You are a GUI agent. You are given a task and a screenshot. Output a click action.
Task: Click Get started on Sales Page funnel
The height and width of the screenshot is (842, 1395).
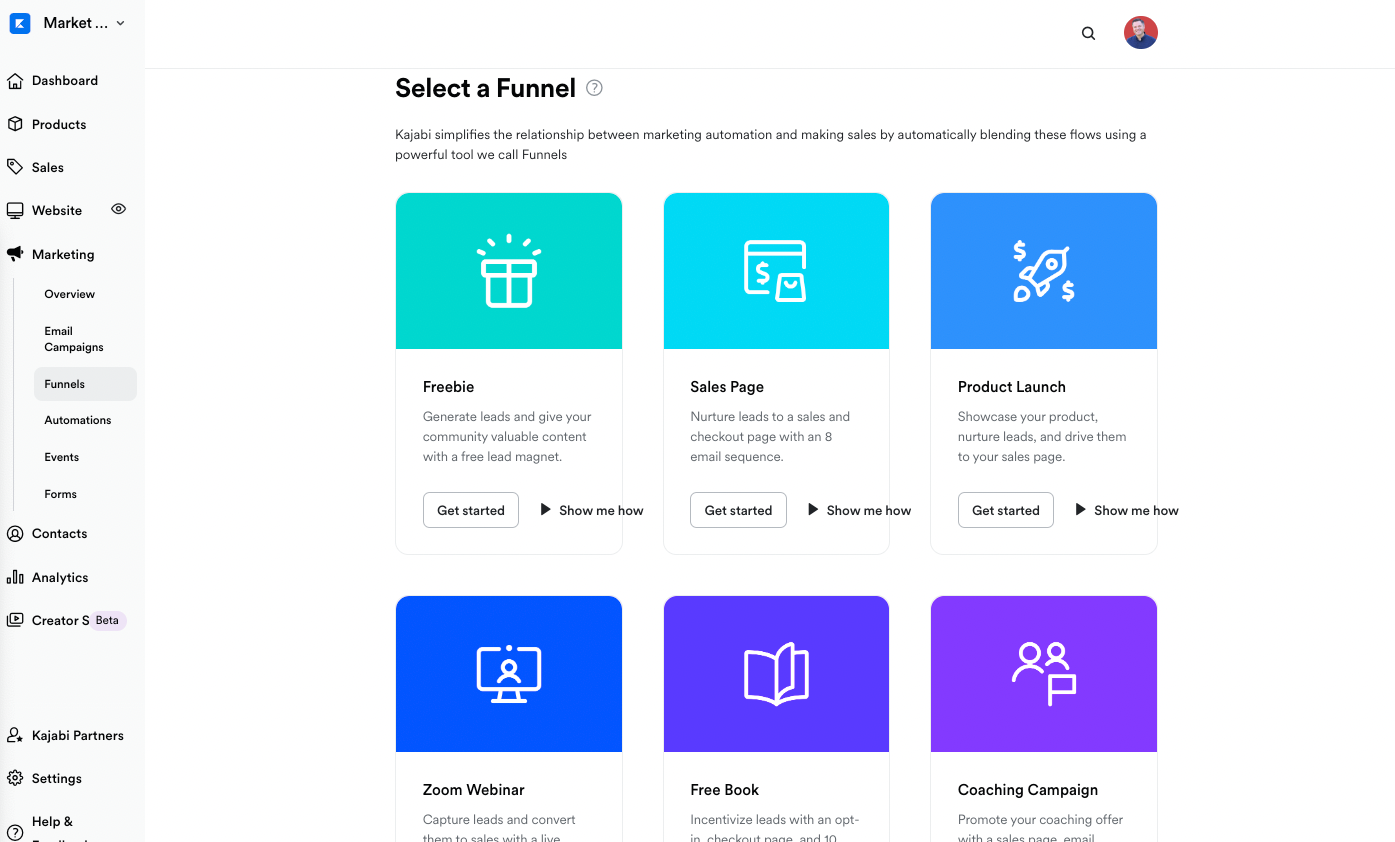tap(738, 510)
